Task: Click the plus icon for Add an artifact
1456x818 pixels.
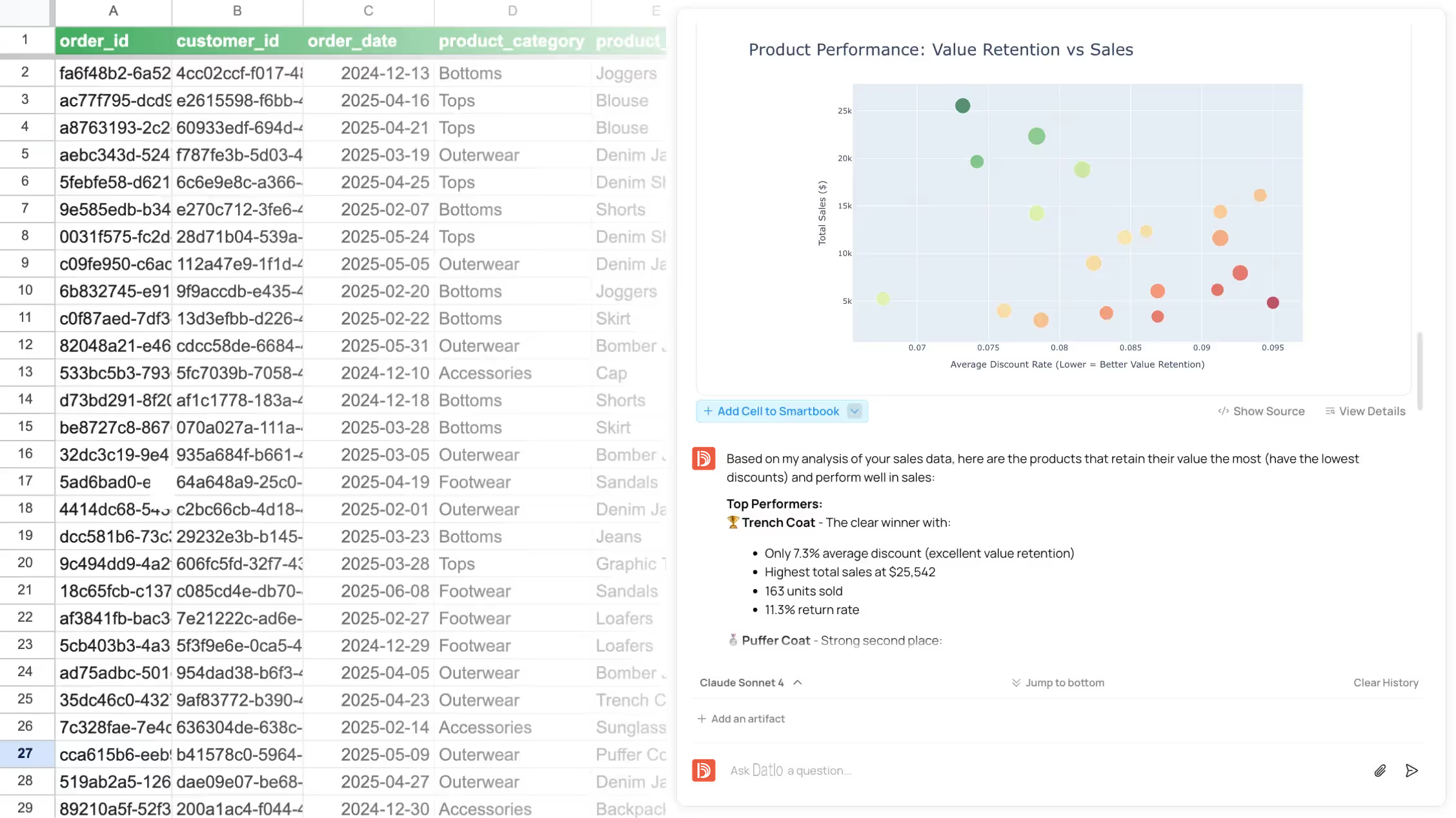Action: pyautogui.click(x=702, y=719)
